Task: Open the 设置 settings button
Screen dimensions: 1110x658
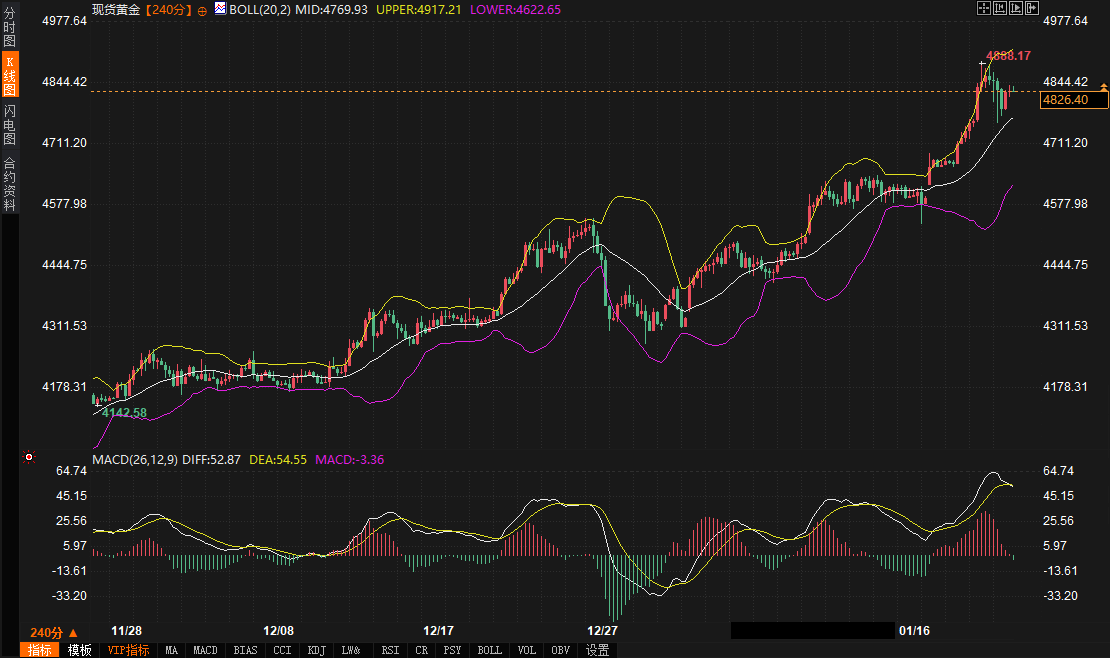Action: click(x=597, y=650)
